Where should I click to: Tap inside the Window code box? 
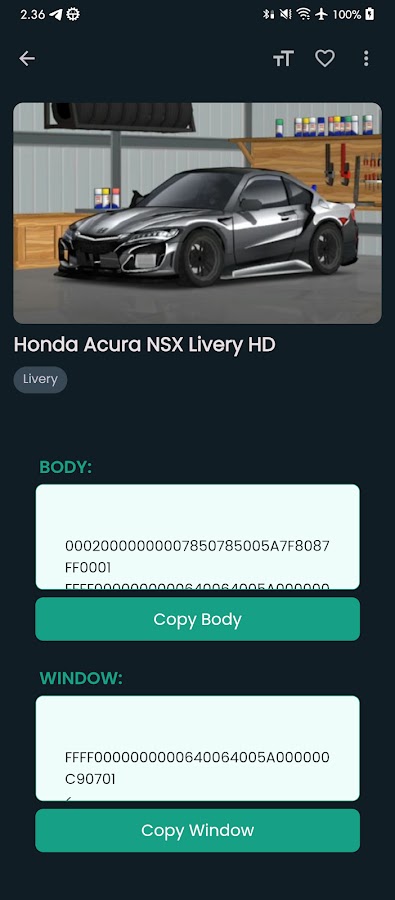click(x=198, y=748)
